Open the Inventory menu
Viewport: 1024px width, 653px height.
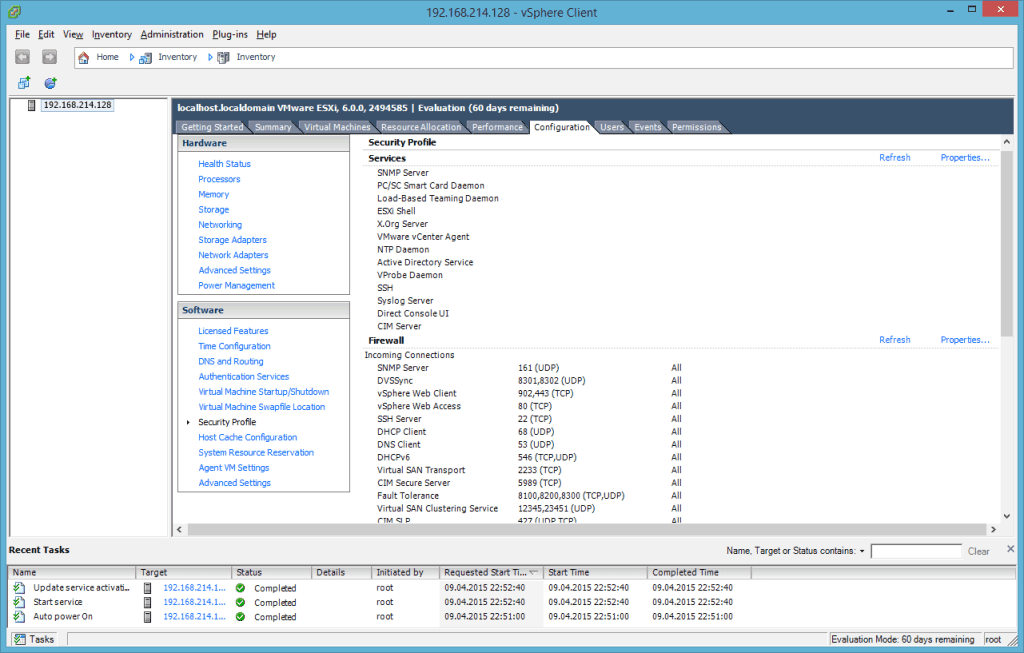[112, 35]
